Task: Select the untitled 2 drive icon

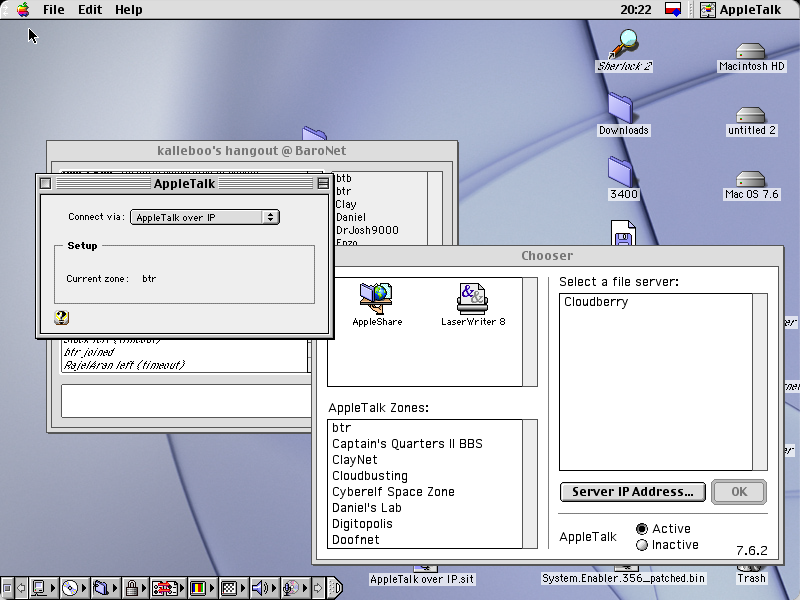Action: 751,120
